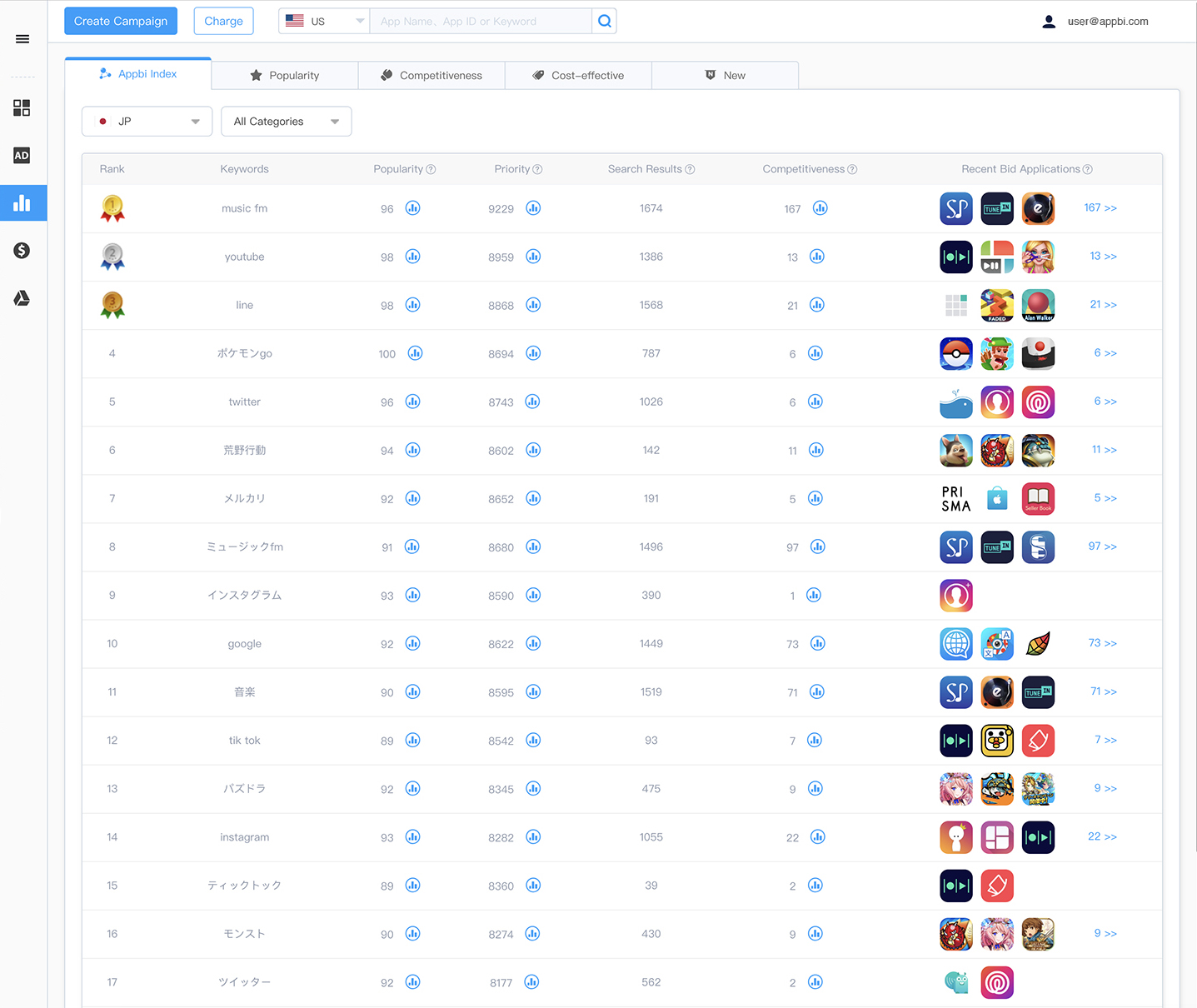Click the Competitiveness column help icon
Image resolution: width=1197 pixels, height=1008 pixels.
coord(852,169)
